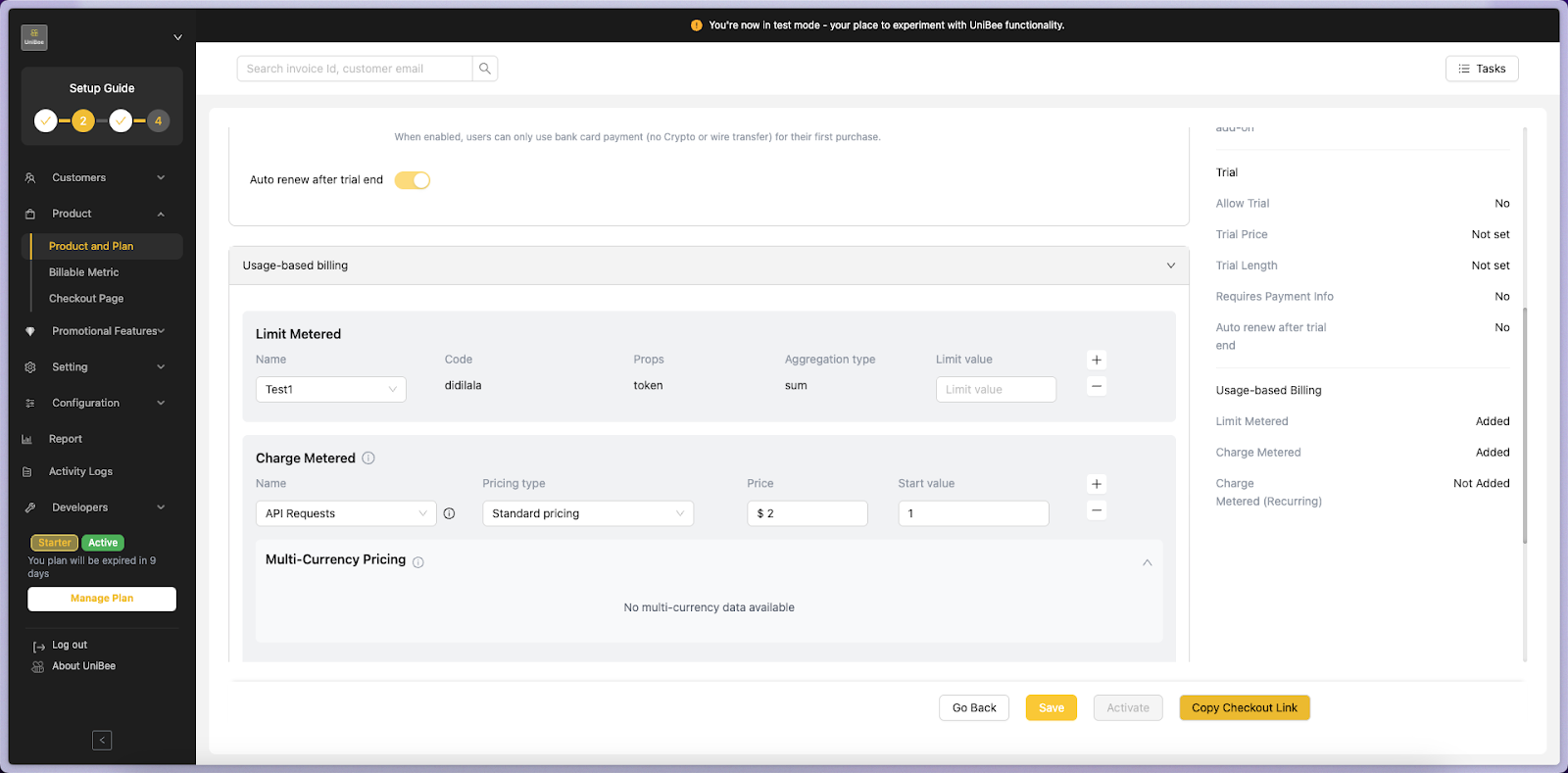This screenshot has width=1568, height=773.
Task: Toggle Auto renew after trial end switch
Action: (413, 180)
